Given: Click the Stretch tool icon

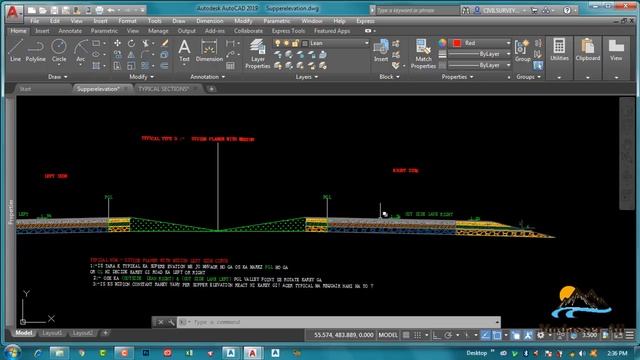Looking at the screenshot, I should coord(117,66).
